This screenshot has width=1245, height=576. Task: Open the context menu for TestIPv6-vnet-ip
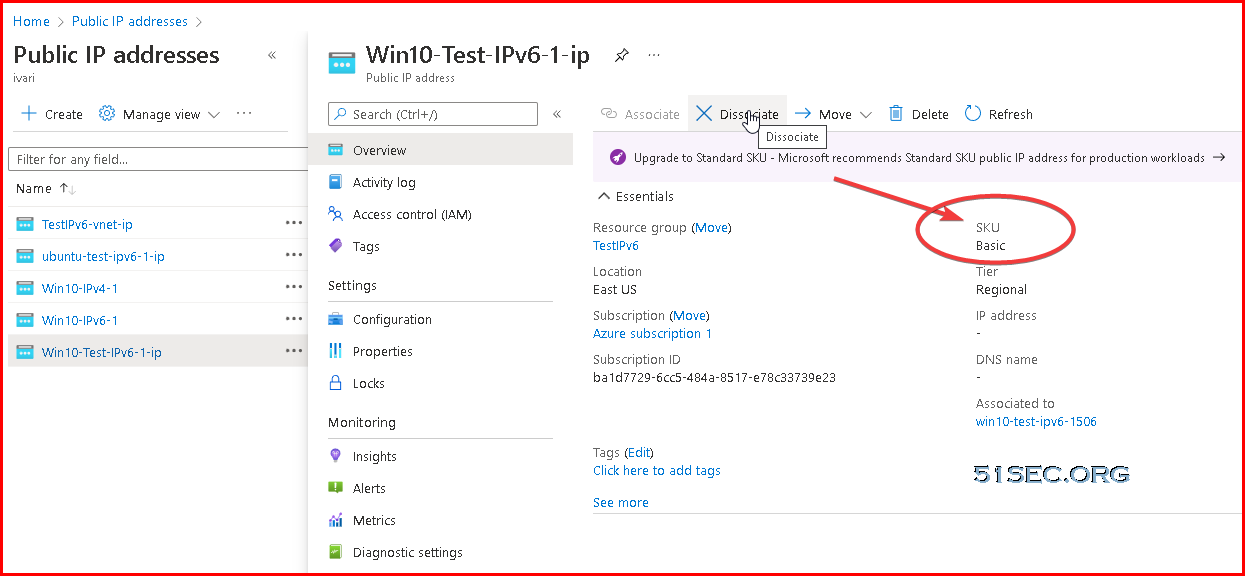click(293, 224)
